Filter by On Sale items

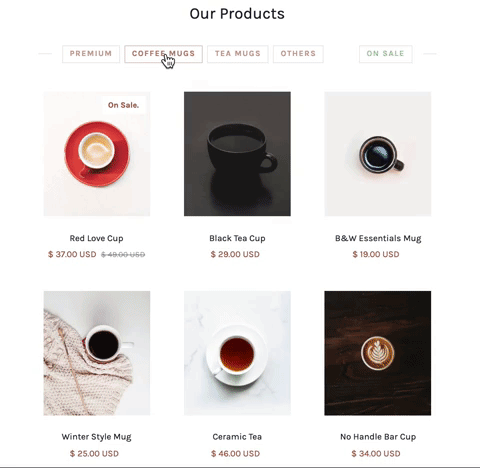[x=386, y=54]
